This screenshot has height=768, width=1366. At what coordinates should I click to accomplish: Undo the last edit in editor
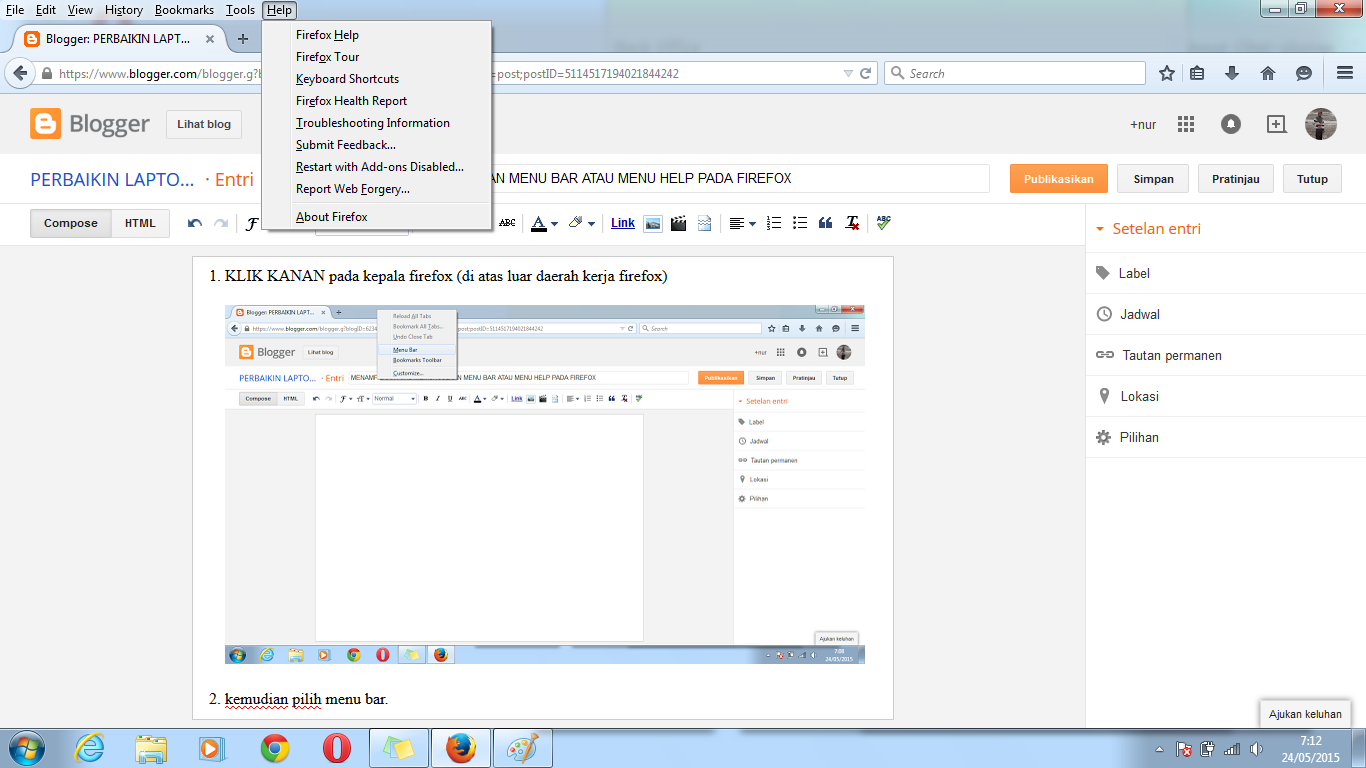tap(195, 223)
